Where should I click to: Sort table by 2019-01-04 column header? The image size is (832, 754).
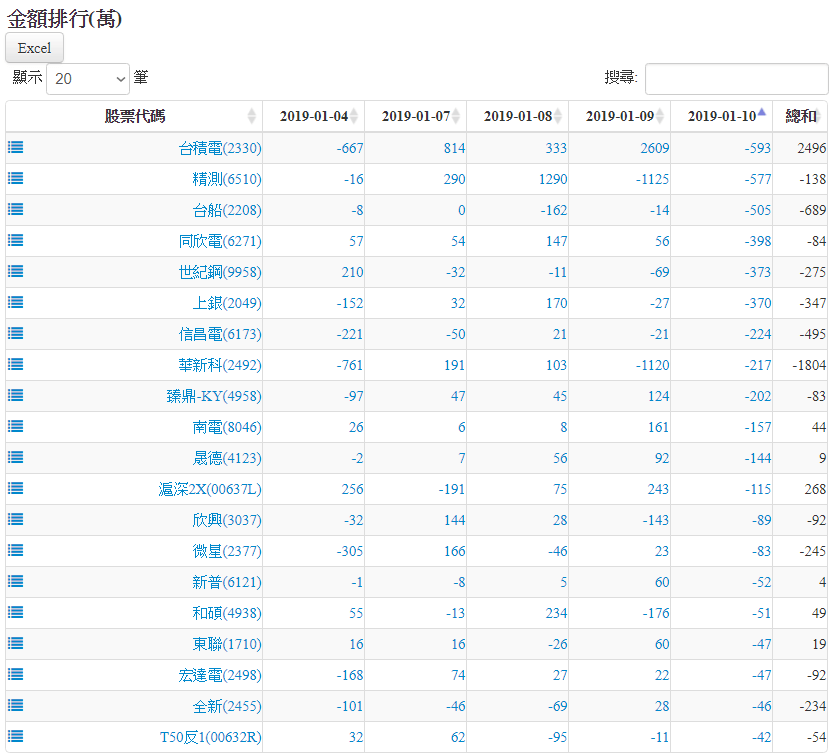[x=313, y=116]
